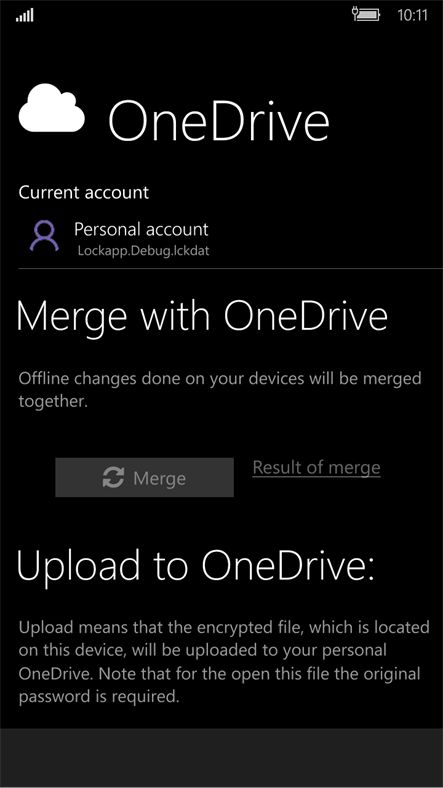This screenshot has height=788, width=443.
Task: Tap the Lockapp.Debug.lckdat file name
Action: click(x=143, y=250)
